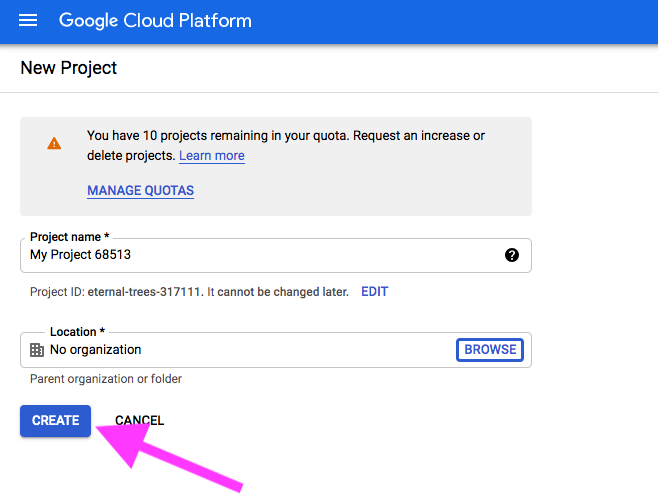Click the No organization location field
The image size is (658, 497).
[x=276, y=350]
